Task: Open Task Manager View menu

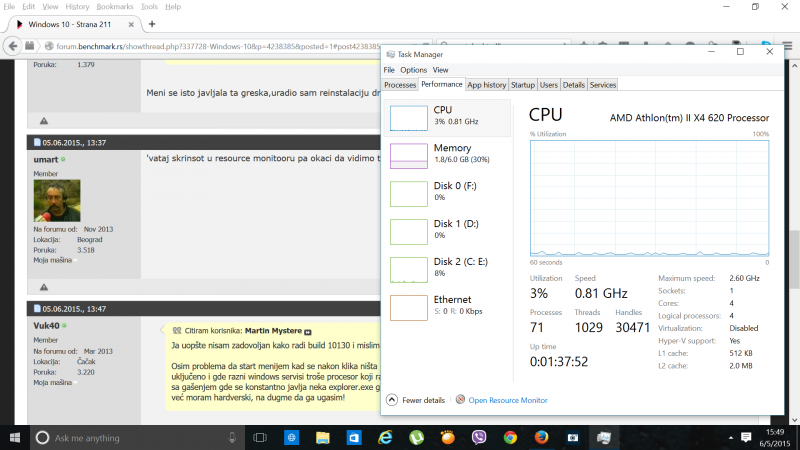Action: point(440,70)
